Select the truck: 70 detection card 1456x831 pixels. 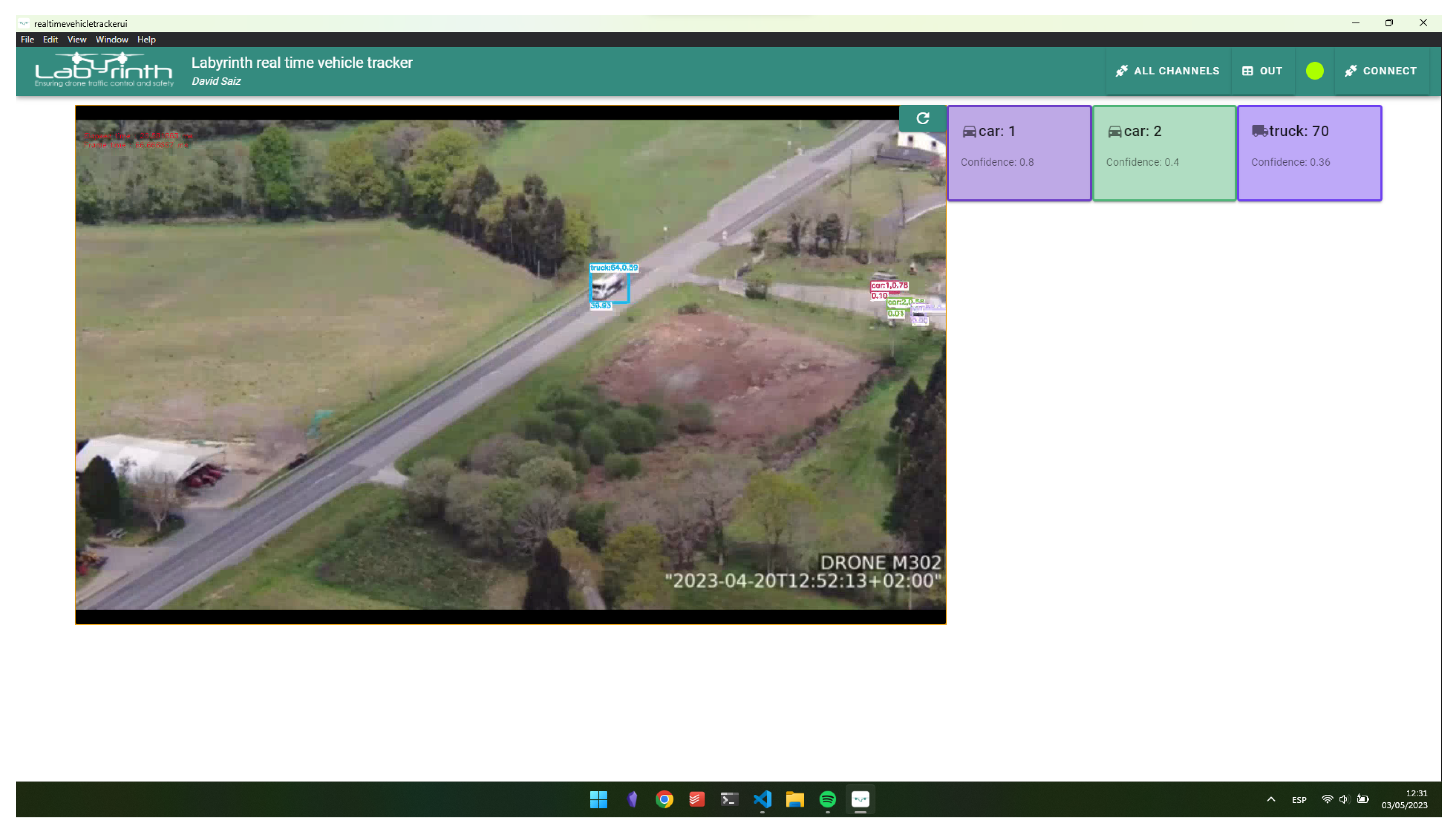point(1309,152)
